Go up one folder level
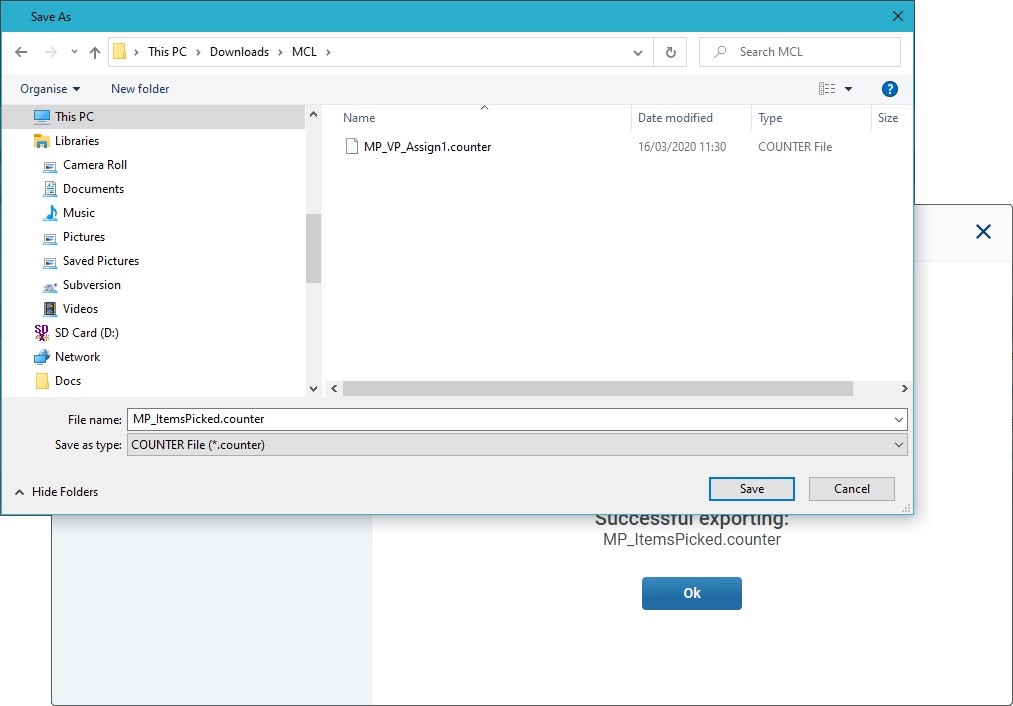1013x706 pixels. pyautogui.click(x=95, y=52)
